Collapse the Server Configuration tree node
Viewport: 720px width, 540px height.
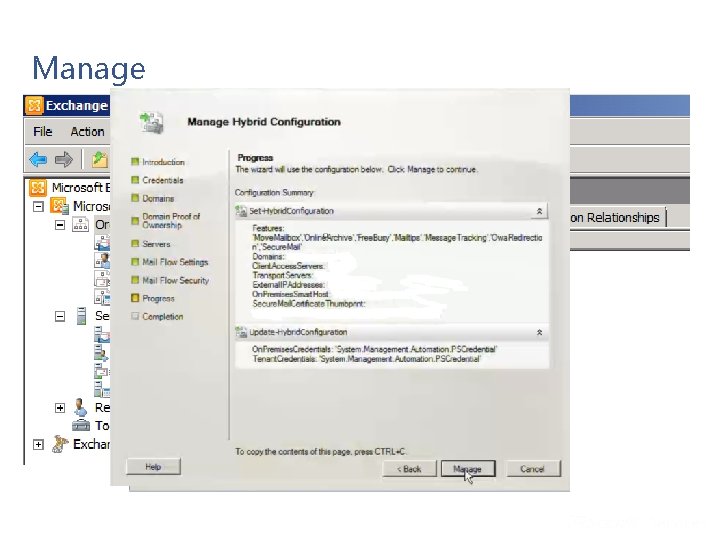(x=60, y=316)
